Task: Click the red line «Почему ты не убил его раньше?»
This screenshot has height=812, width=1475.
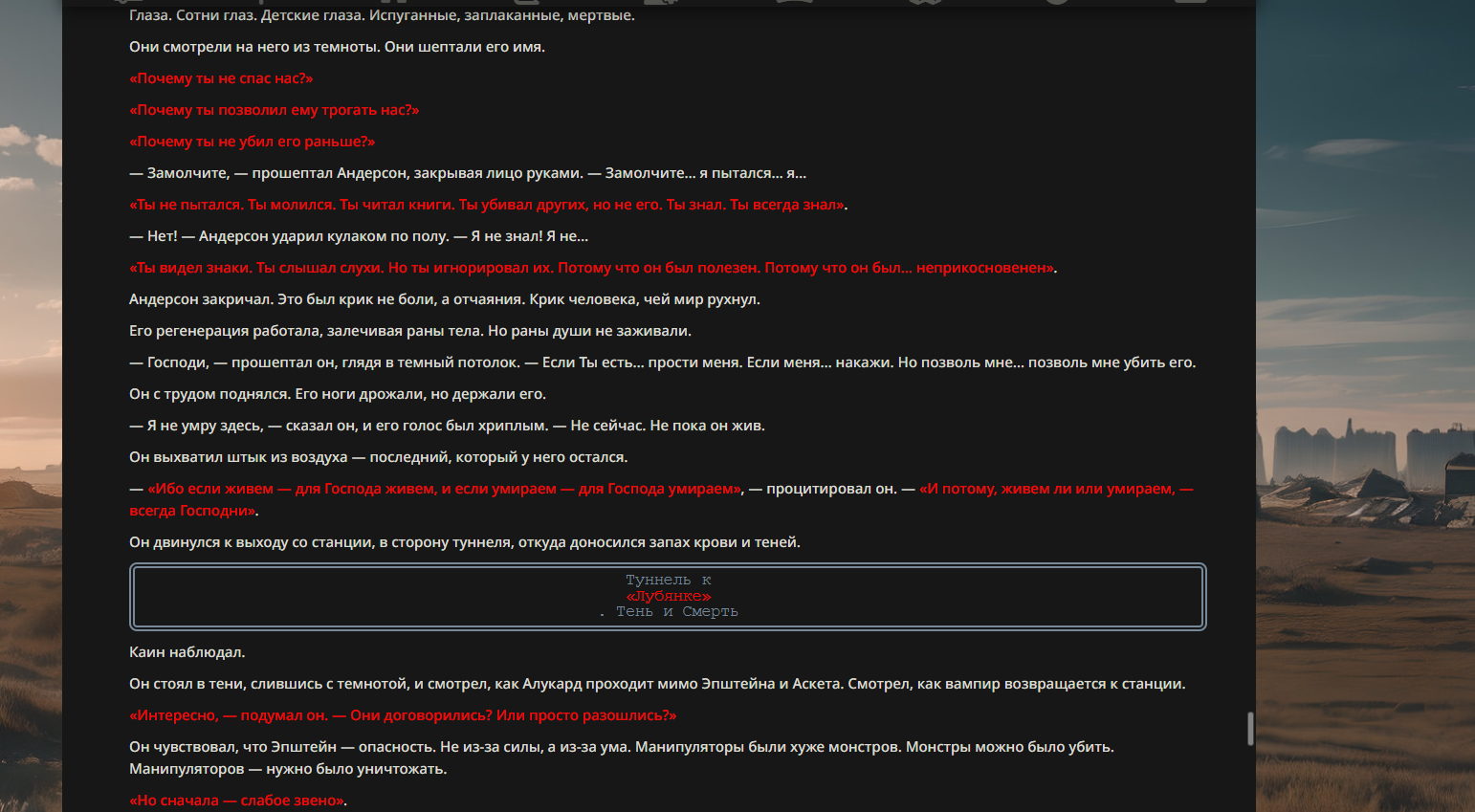Action: 252,142
